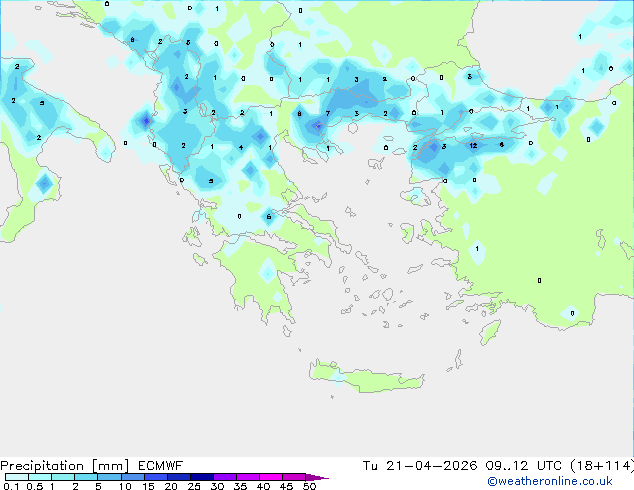Click the 'Precipitation [mm]' title text

click(x=64, y=466)
